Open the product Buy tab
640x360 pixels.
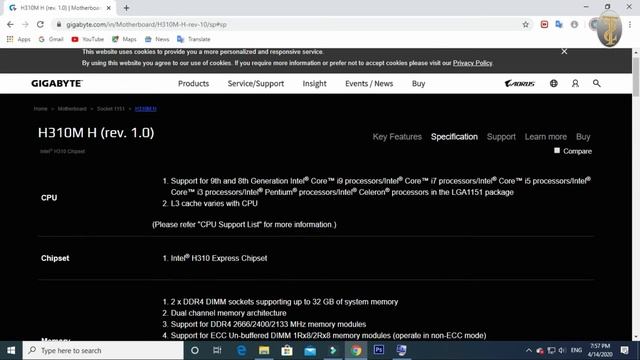[x=583, y=137]
